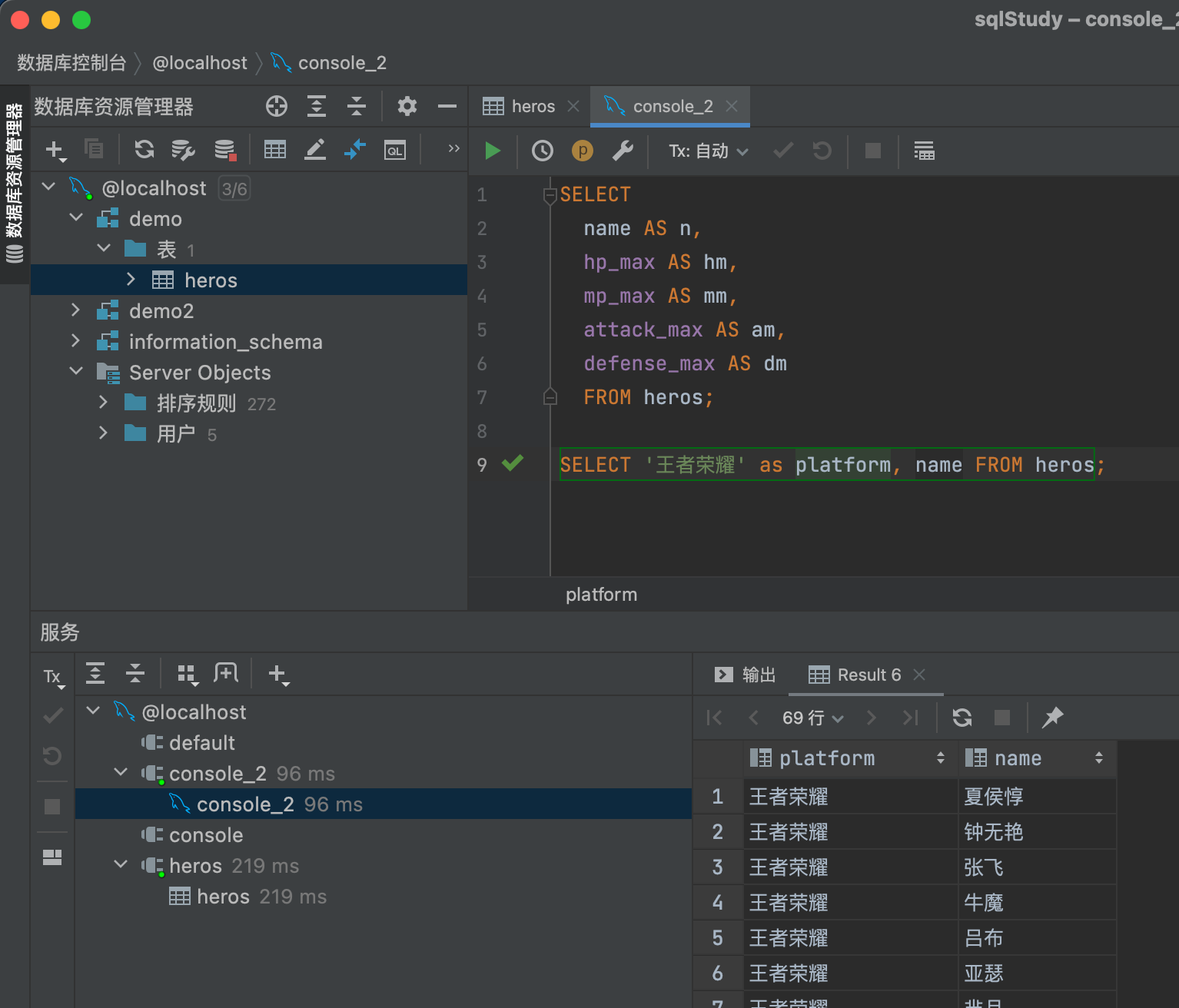Close the Result 6 tab

point(919,675)
